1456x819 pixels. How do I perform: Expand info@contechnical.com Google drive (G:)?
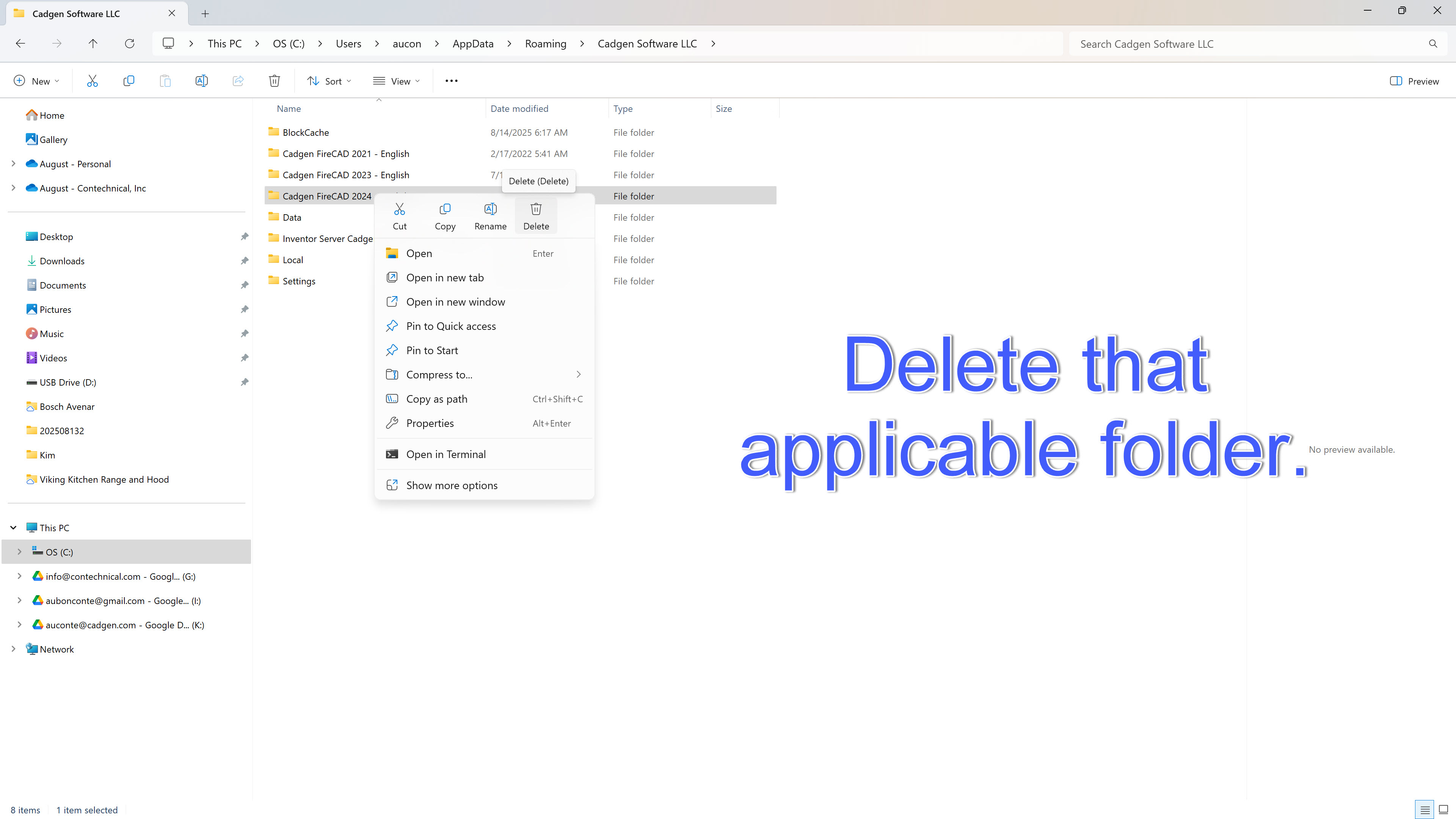point(19,576)
